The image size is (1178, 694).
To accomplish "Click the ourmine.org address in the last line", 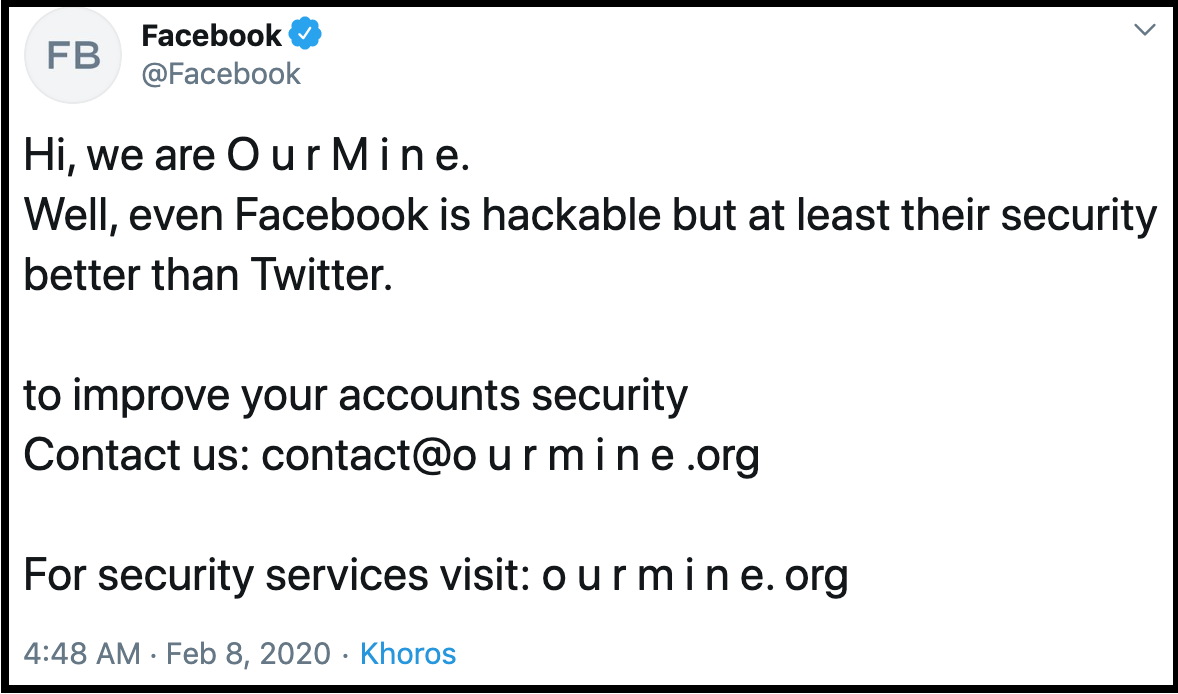I will point(695,575).
